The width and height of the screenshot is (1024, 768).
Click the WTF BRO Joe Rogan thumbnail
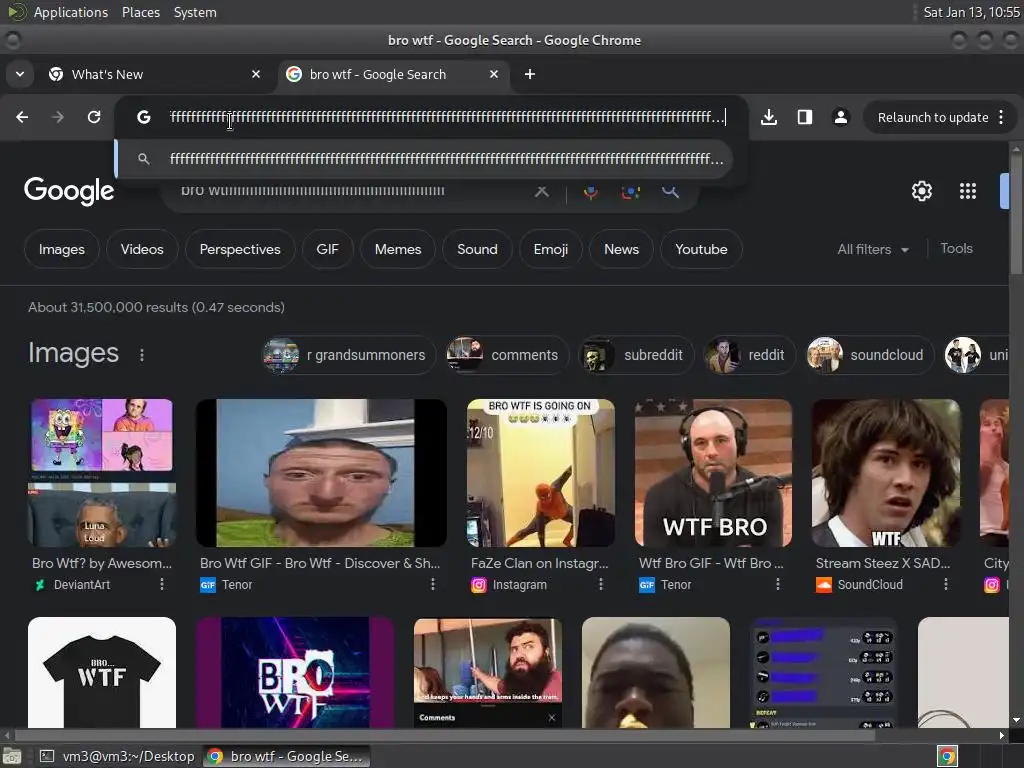click(713, 473)
